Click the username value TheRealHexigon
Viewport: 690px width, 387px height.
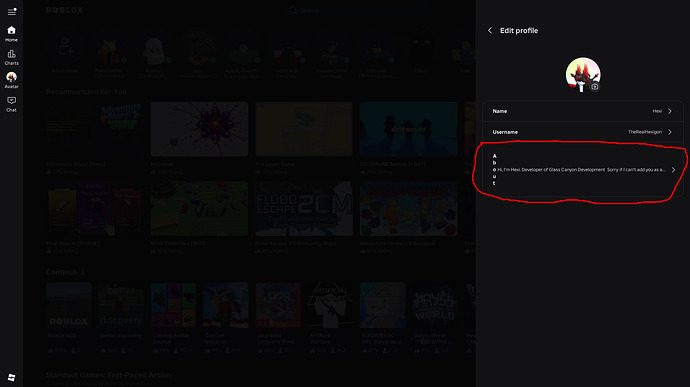(x=645, y=132)
